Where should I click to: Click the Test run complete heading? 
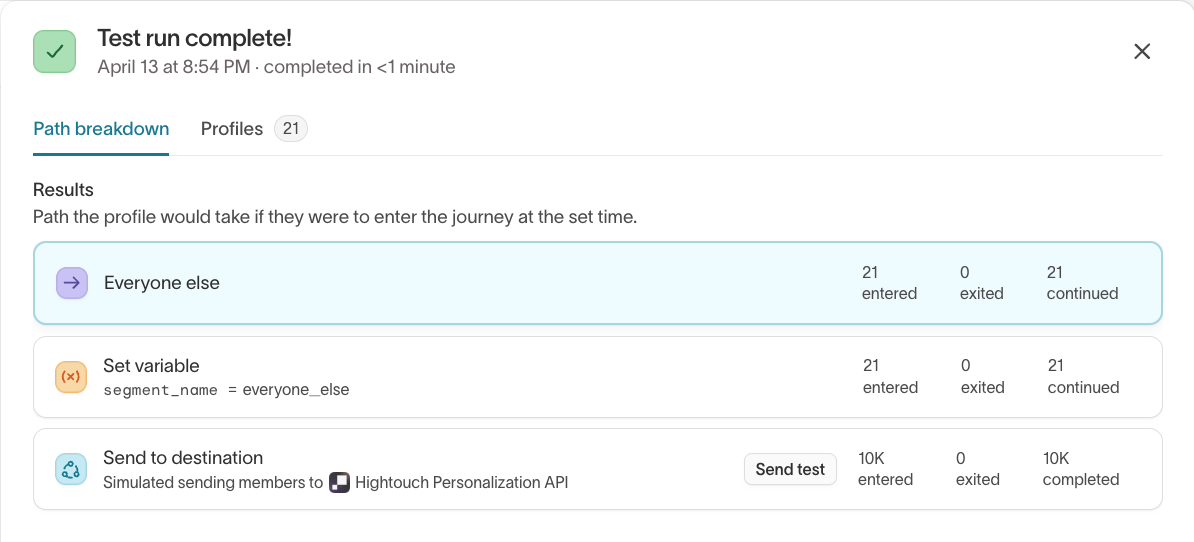point(194,39)
